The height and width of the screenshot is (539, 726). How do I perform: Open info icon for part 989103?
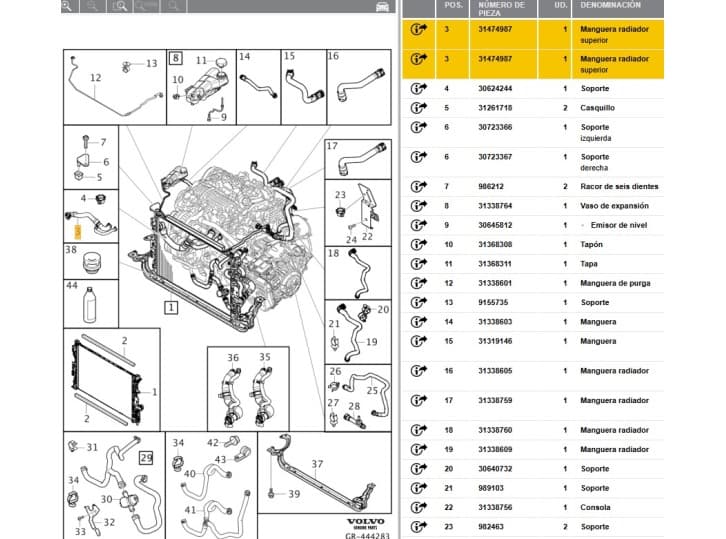coord(419,488)
